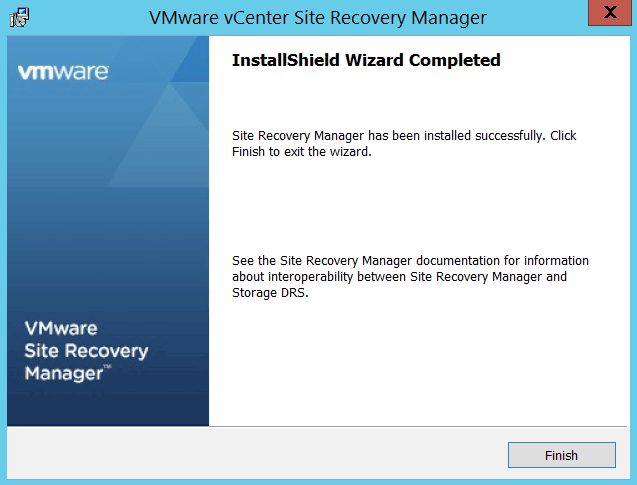The width and height of the screenshot is (637, 485).
Task: Click the word Completed in the heading
Action: (x=452, y=61)
